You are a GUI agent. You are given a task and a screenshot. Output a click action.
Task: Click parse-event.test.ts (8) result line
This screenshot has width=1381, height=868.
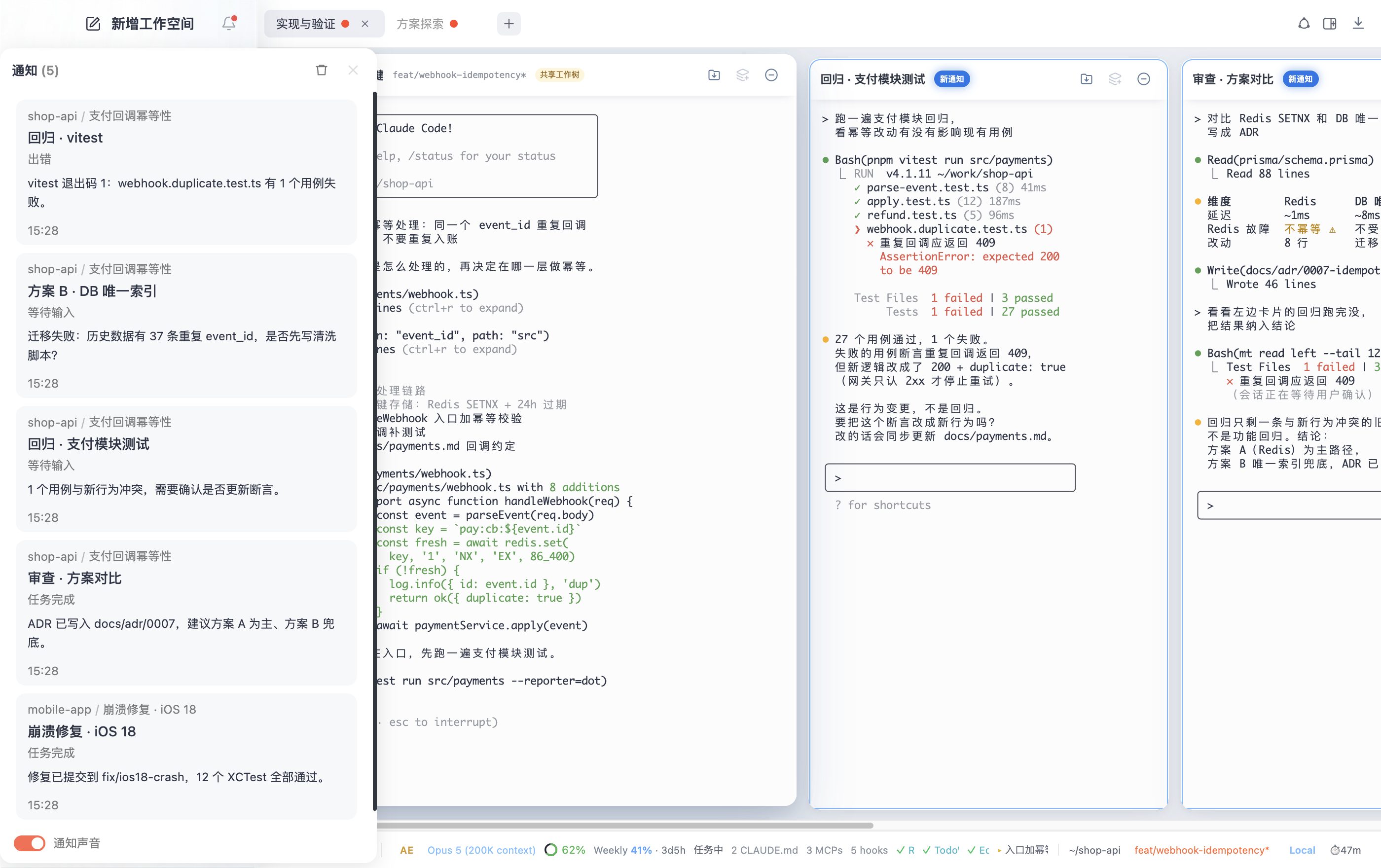click(950, 187)
